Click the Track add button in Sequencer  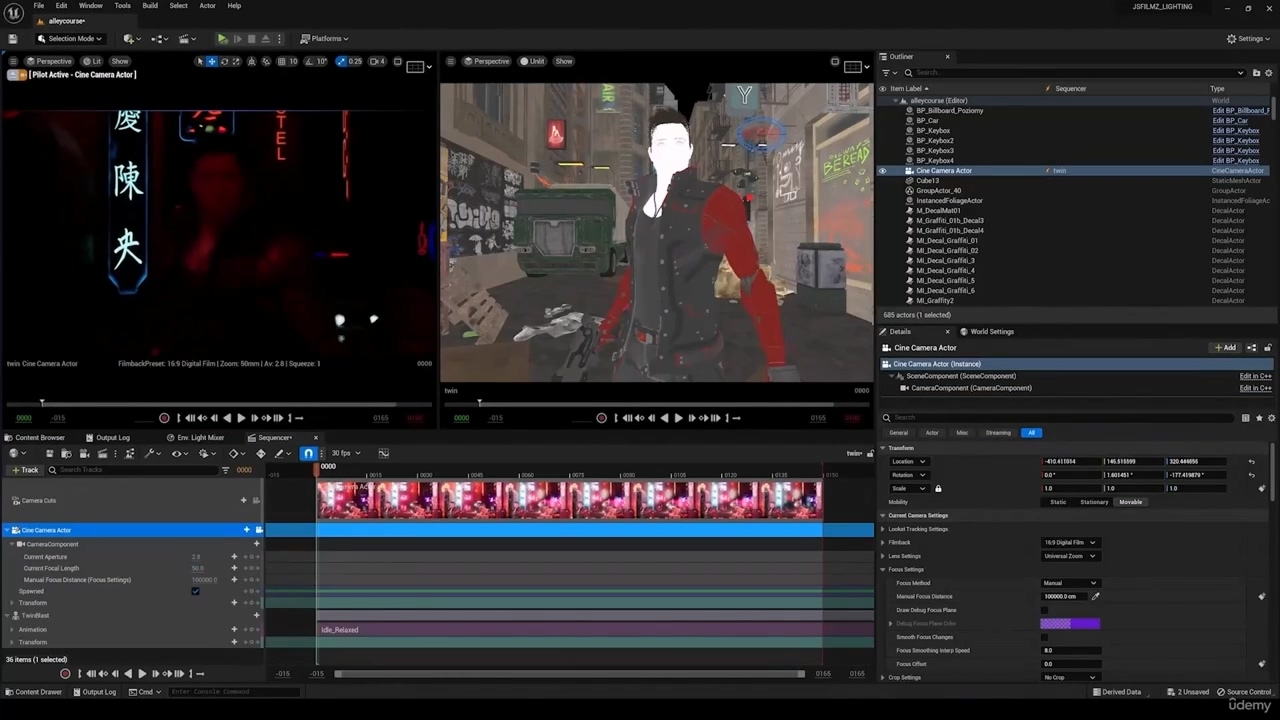pos(25,470)
